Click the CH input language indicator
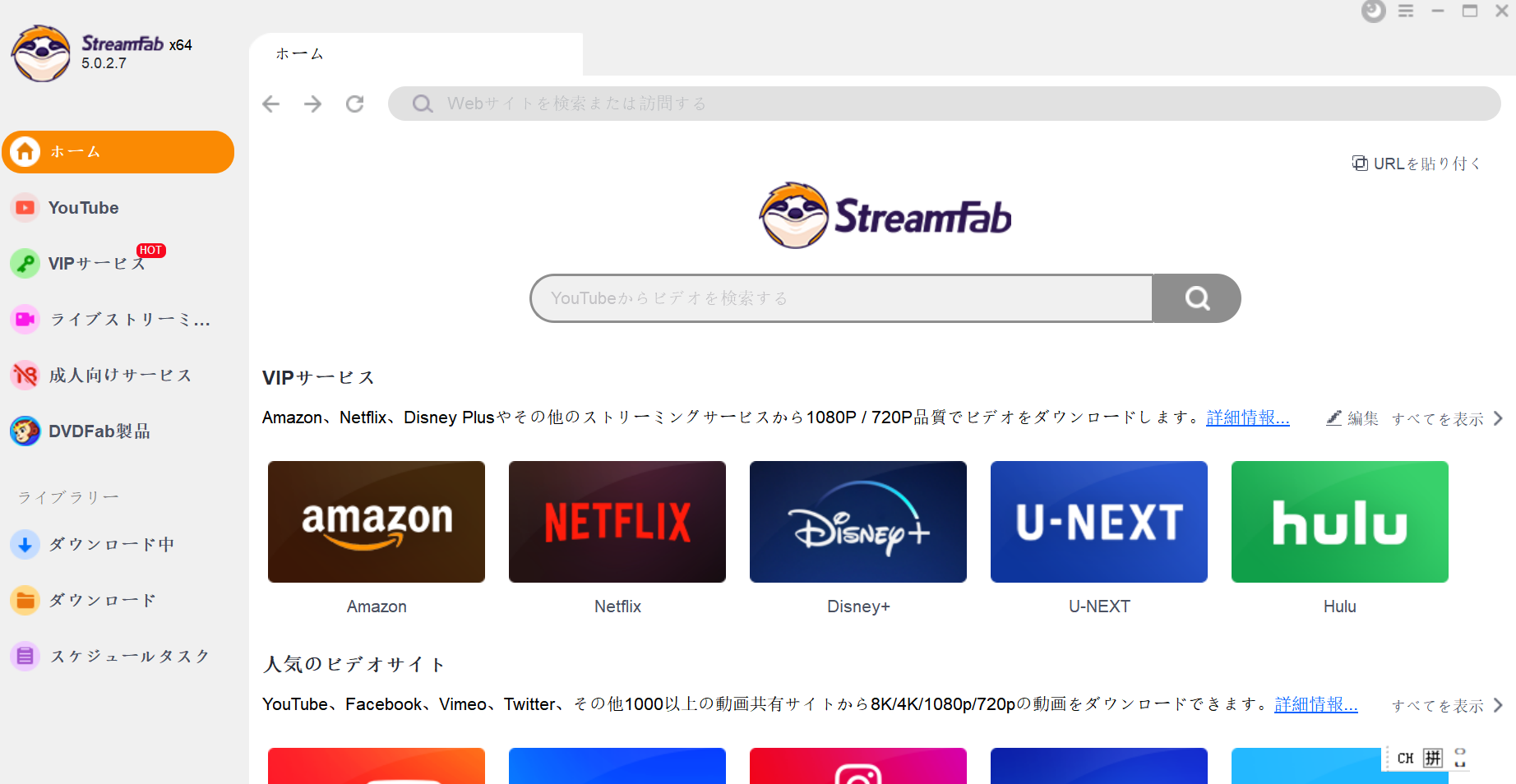 click(x=1405, y=759)
